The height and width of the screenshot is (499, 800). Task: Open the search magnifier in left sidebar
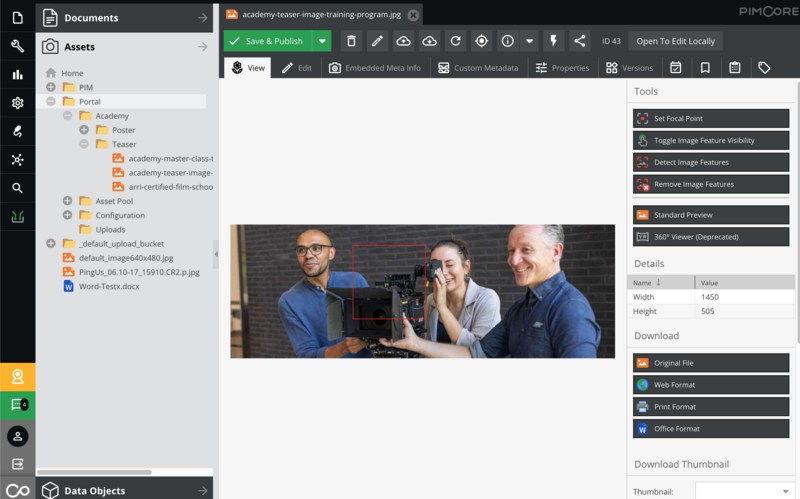17,187
